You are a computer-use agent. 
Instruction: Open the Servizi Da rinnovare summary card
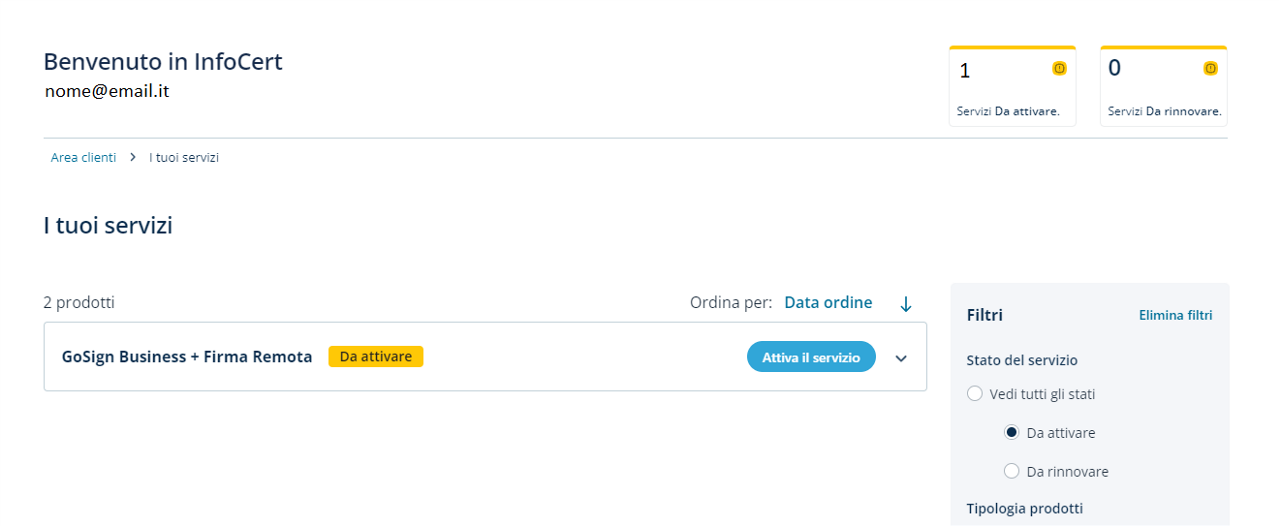pyautogui.click(x=1163, y=87)
